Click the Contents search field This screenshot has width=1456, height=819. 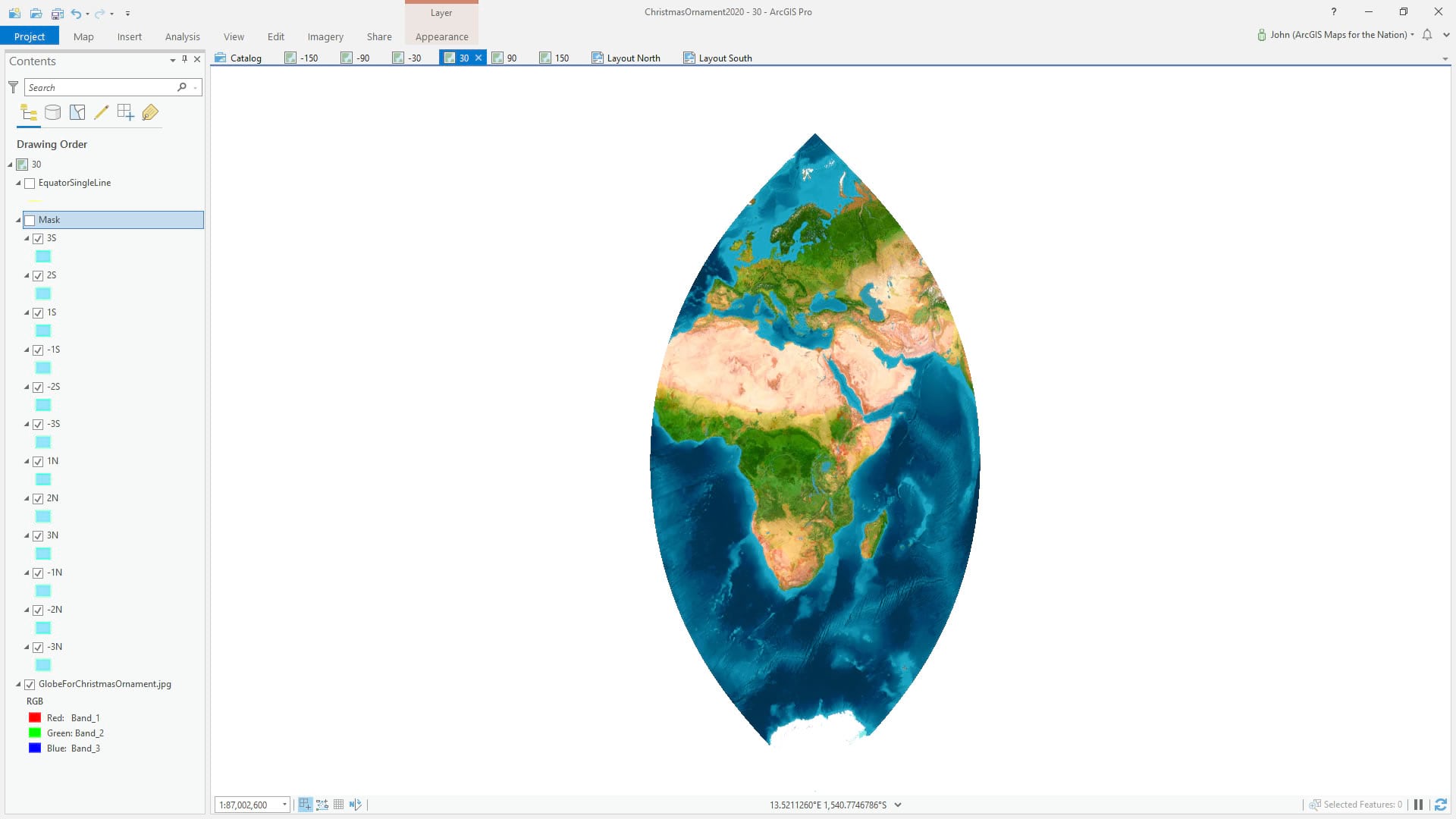click(x=100, y=88)
